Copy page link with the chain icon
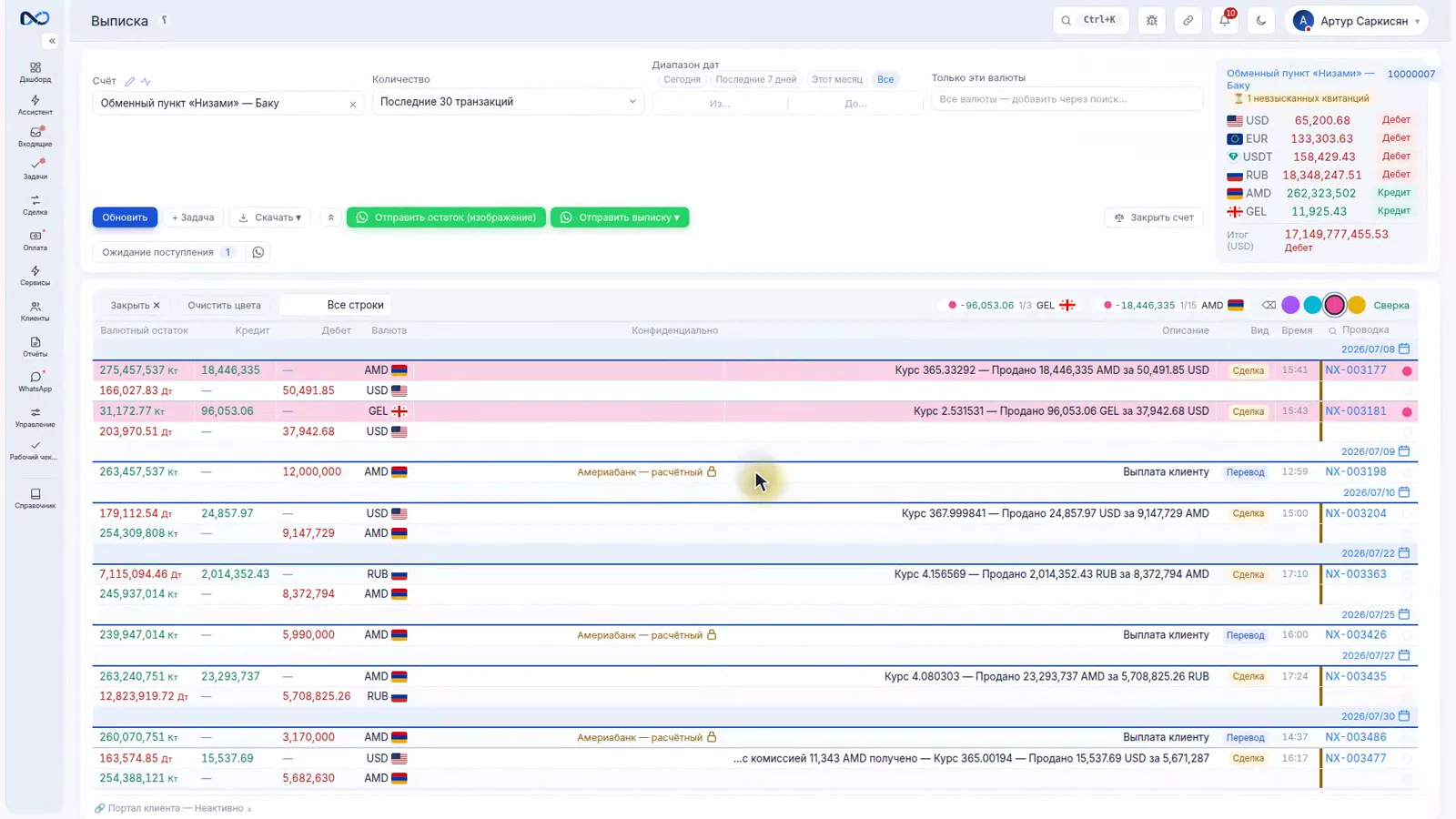 pos(1188,20)
